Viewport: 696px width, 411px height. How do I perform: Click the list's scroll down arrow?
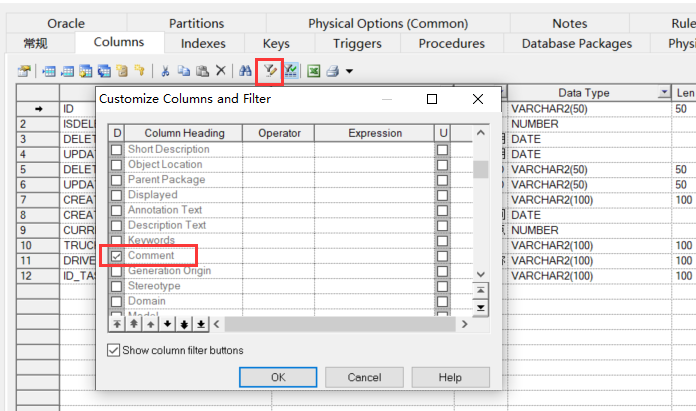(x=480, y=274)
